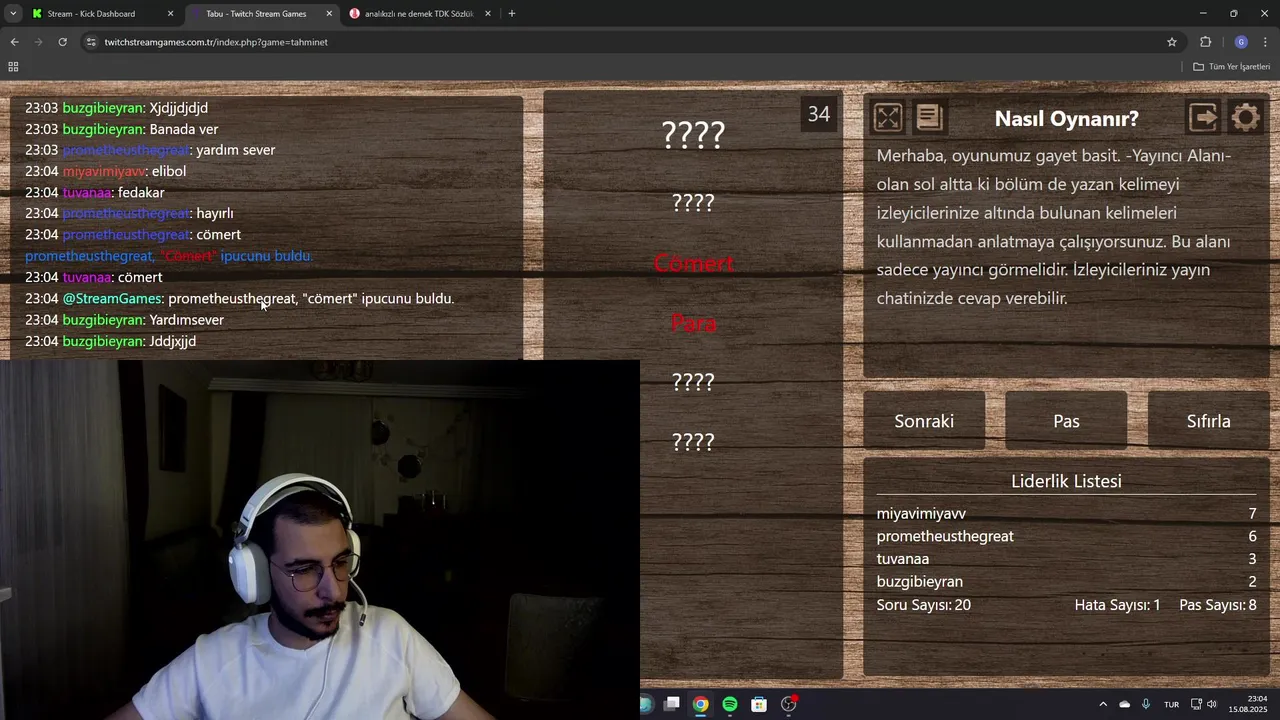Click the Hata Sayısı: 1 stat
The width and height of the screenshot is (1280, 720).
[x=1117, y=605]
